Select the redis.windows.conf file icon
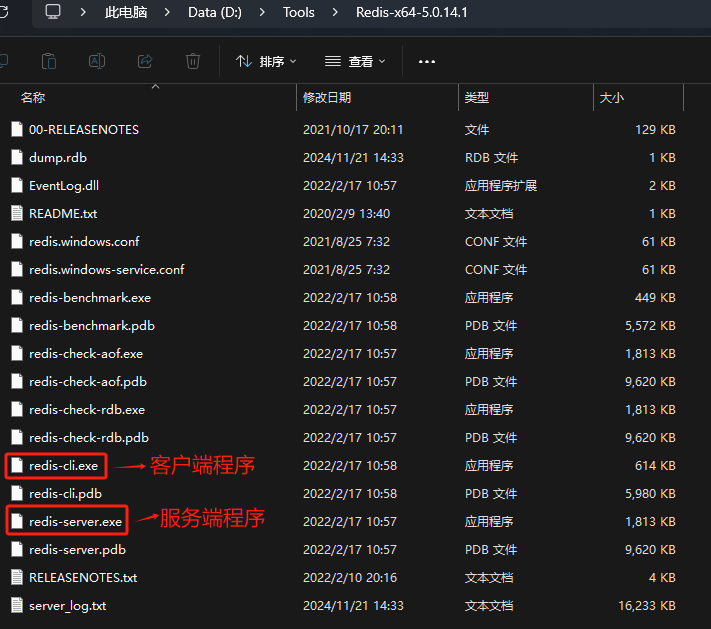Screen dimensions: 711x629 tap(17, 241)
